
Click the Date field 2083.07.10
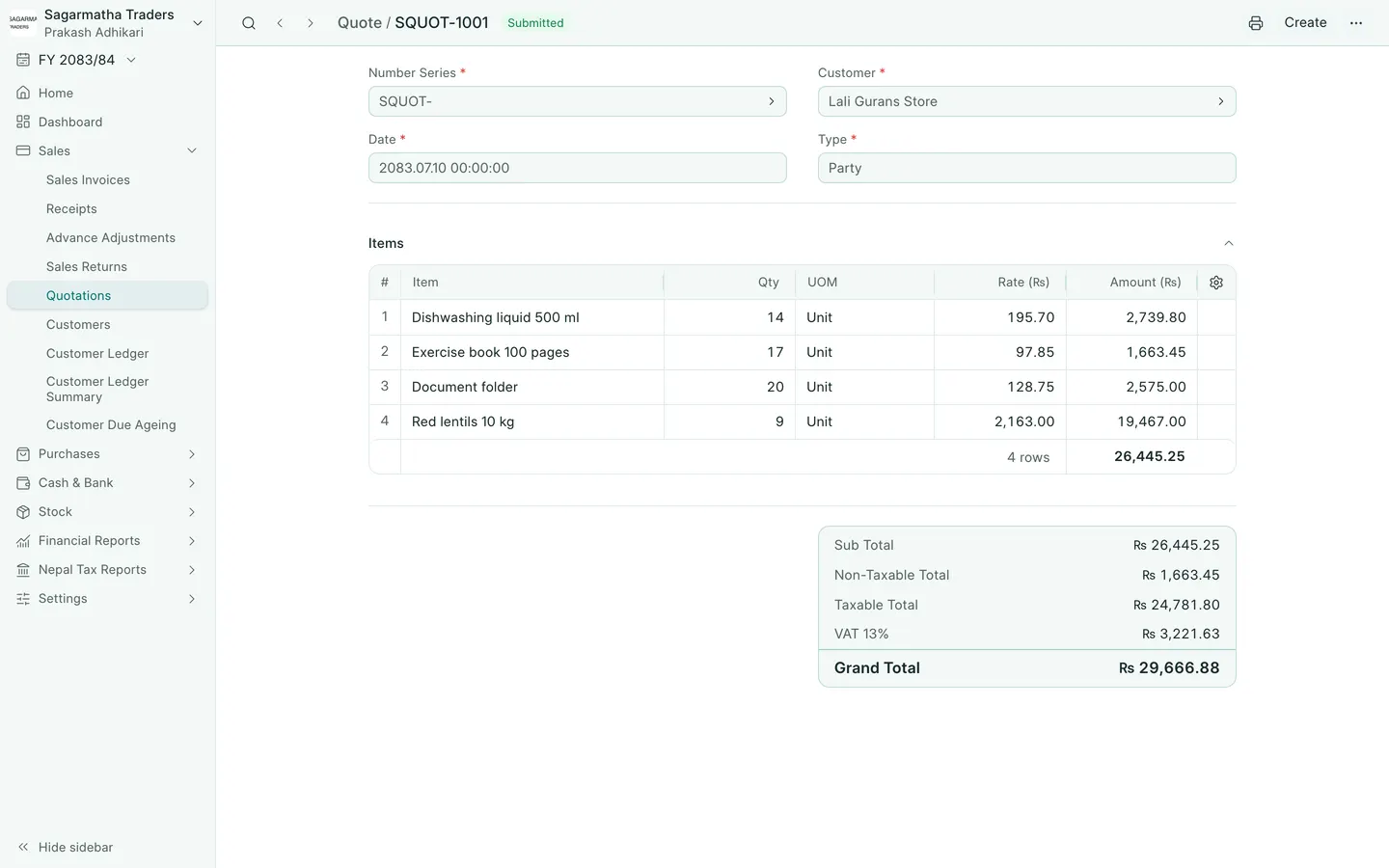(x=577, y=168)
